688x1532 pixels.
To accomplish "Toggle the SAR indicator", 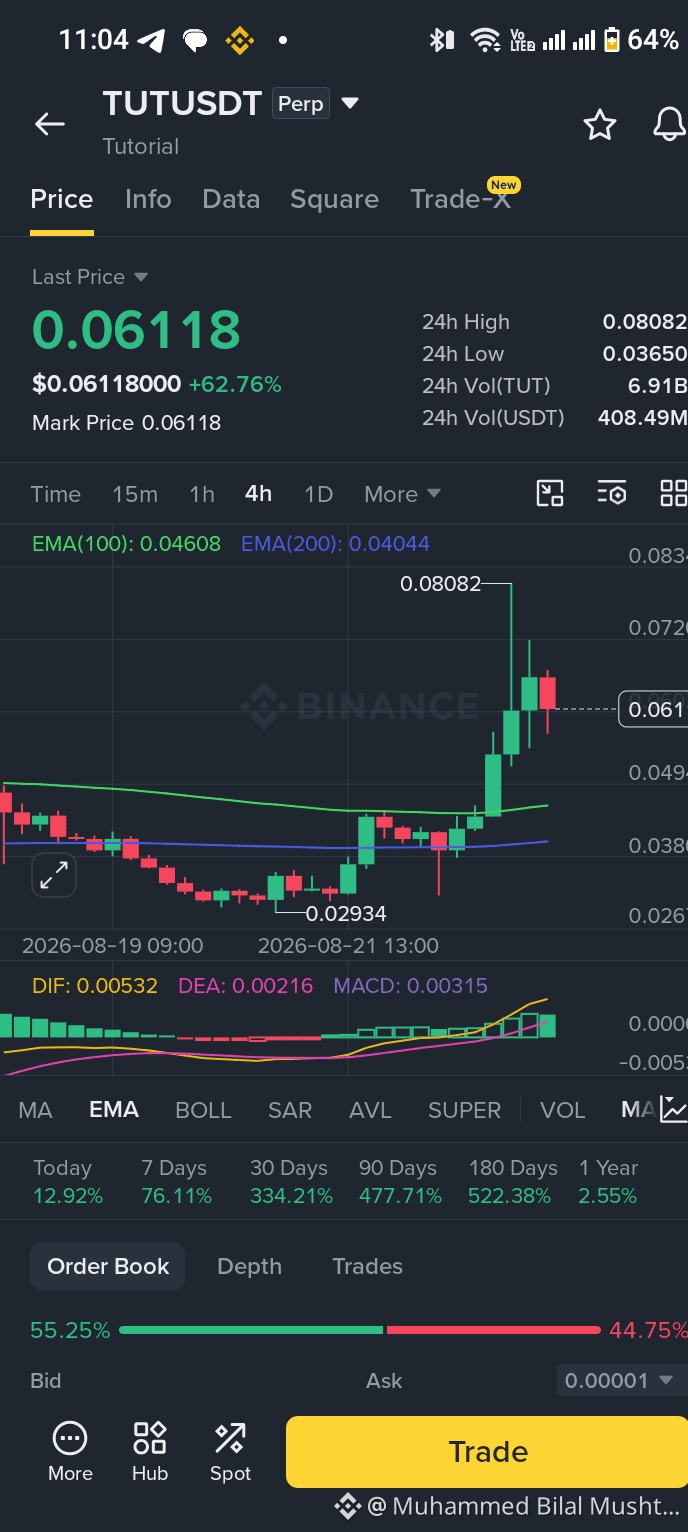I will (290, 1110).
